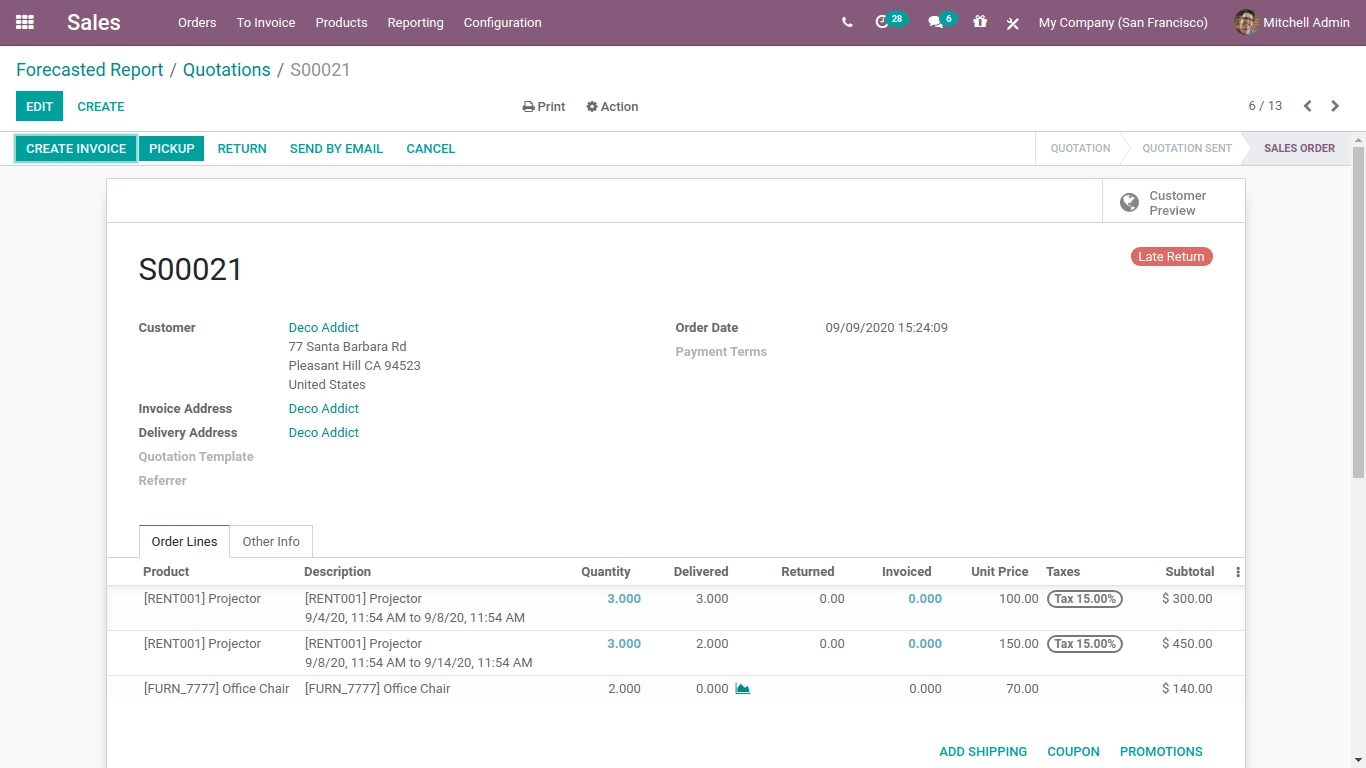The image size is (1366, 768).
Task: Open the Reporting menu
Action: [x=415, y=22]
